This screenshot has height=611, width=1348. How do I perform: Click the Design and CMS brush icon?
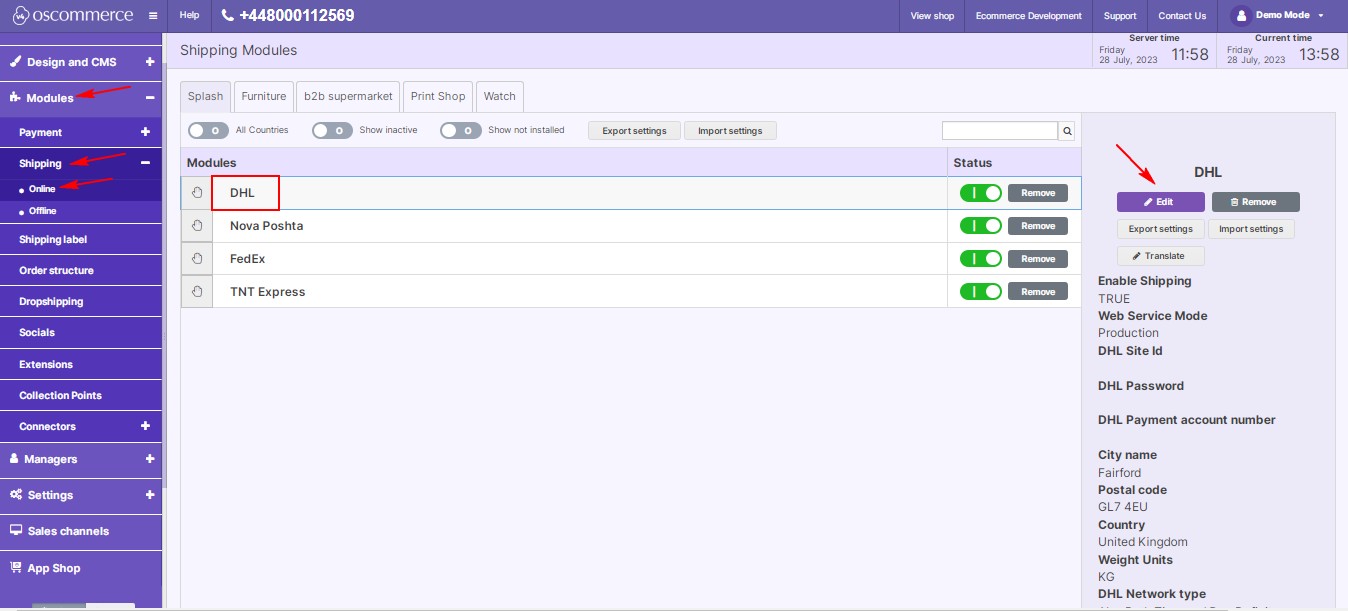click(16, 62)
